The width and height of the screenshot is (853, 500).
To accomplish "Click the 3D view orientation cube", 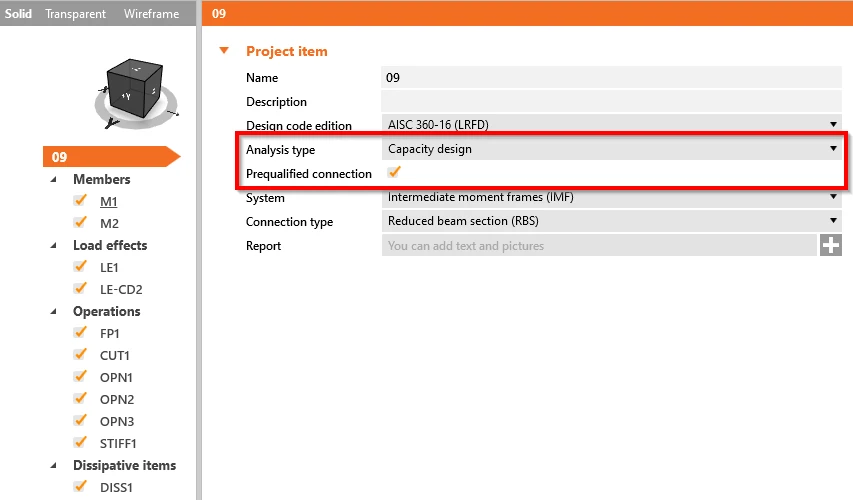I will [x=135, y=88].
